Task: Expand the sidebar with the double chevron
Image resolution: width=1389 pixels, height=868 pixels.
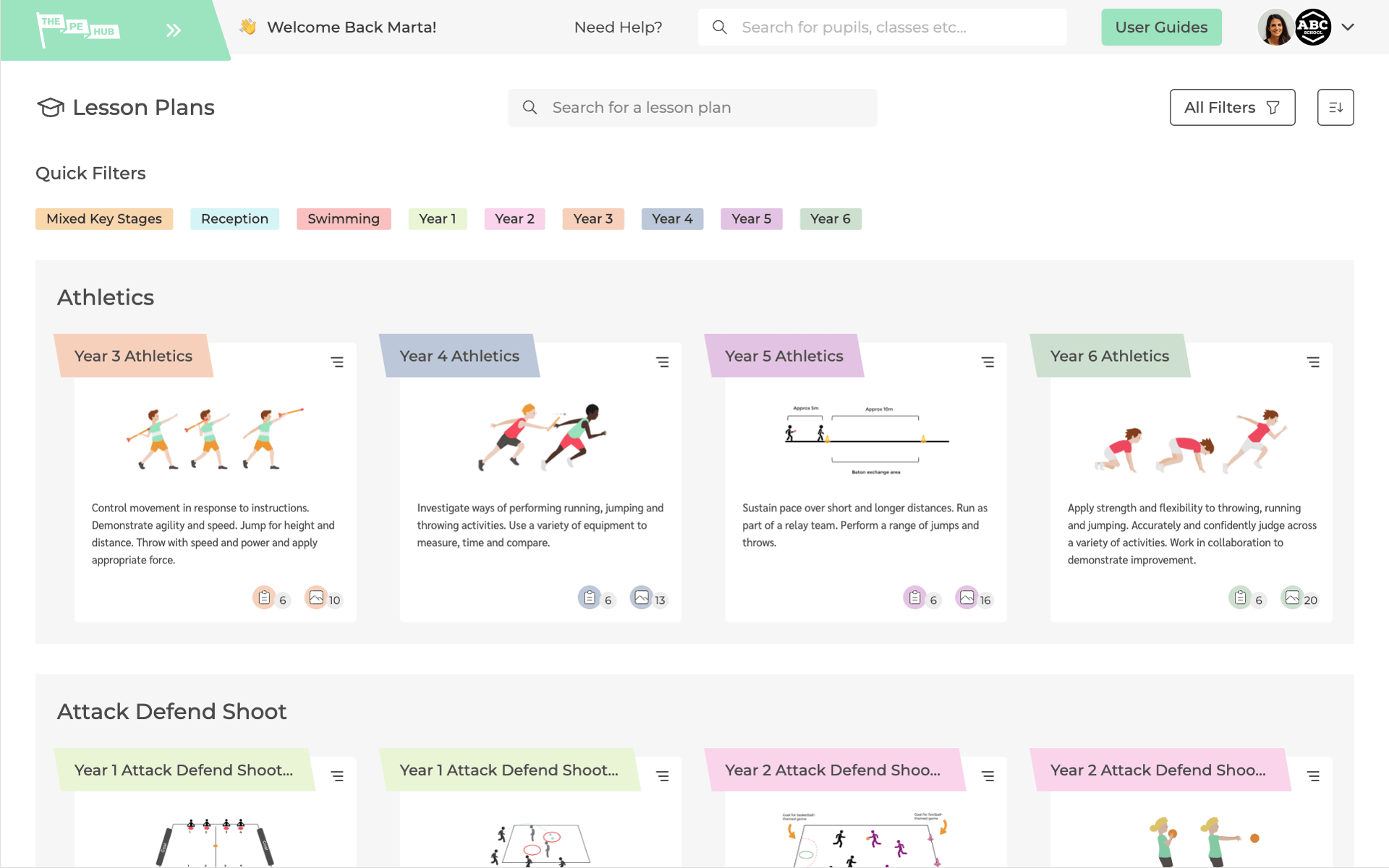Action: pos(173,30)
